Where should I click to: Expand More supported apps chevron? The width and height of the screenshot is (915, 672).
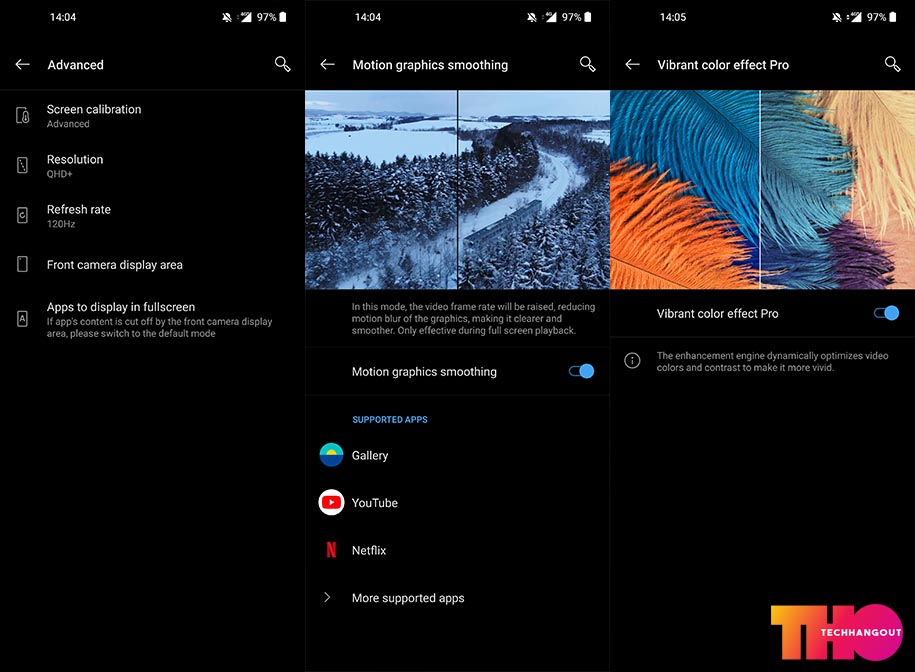[327, 597]
